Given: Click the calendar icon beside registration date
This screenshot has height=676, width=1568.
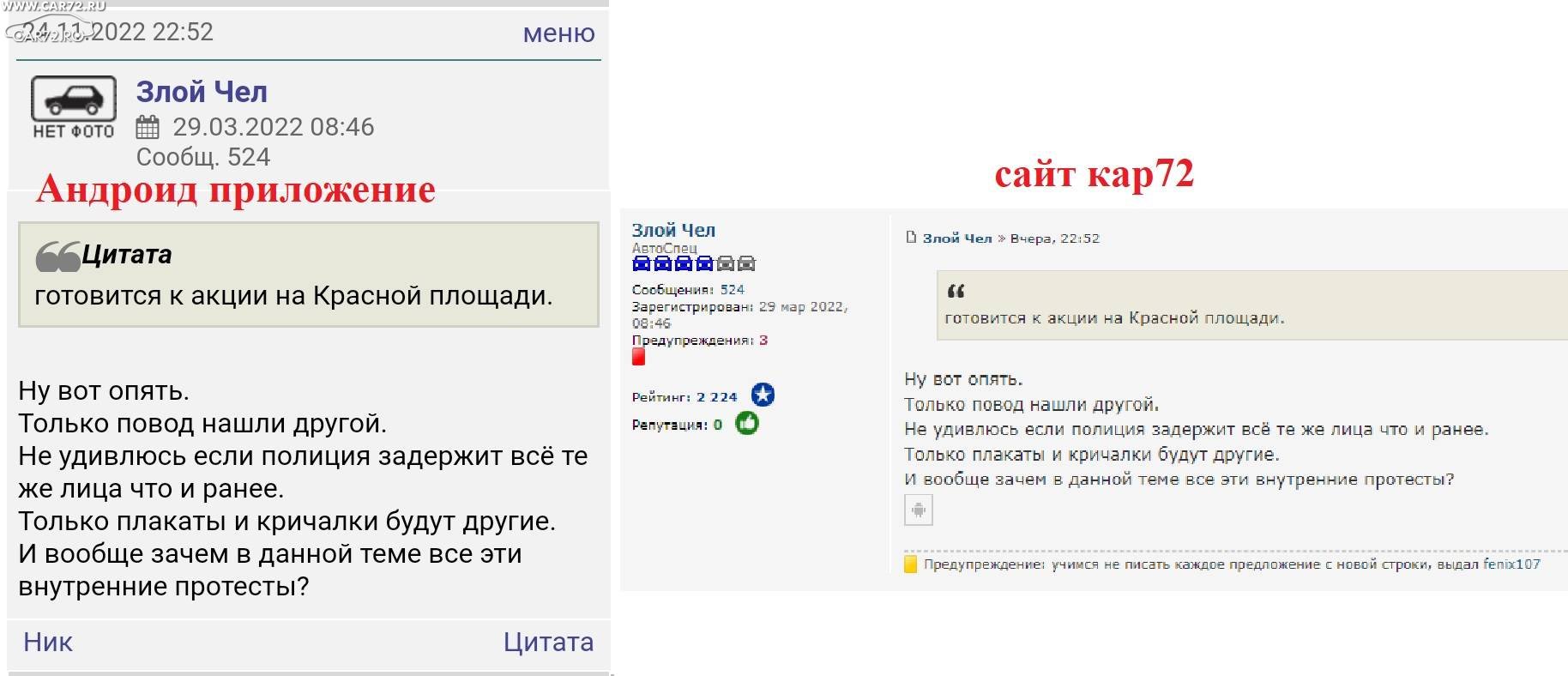Looking at the screenshot, I should tap(148, 128).
